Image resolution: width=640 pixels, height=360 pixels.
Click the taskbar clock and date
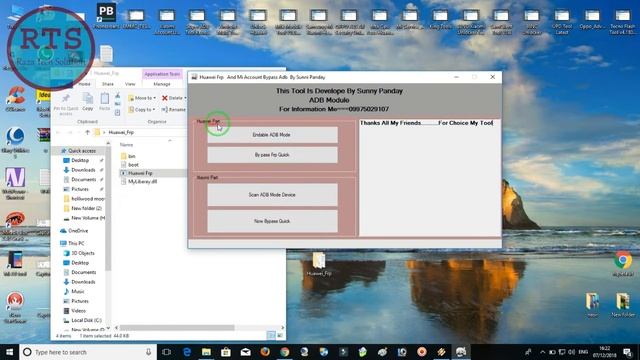tap(605, 352)
